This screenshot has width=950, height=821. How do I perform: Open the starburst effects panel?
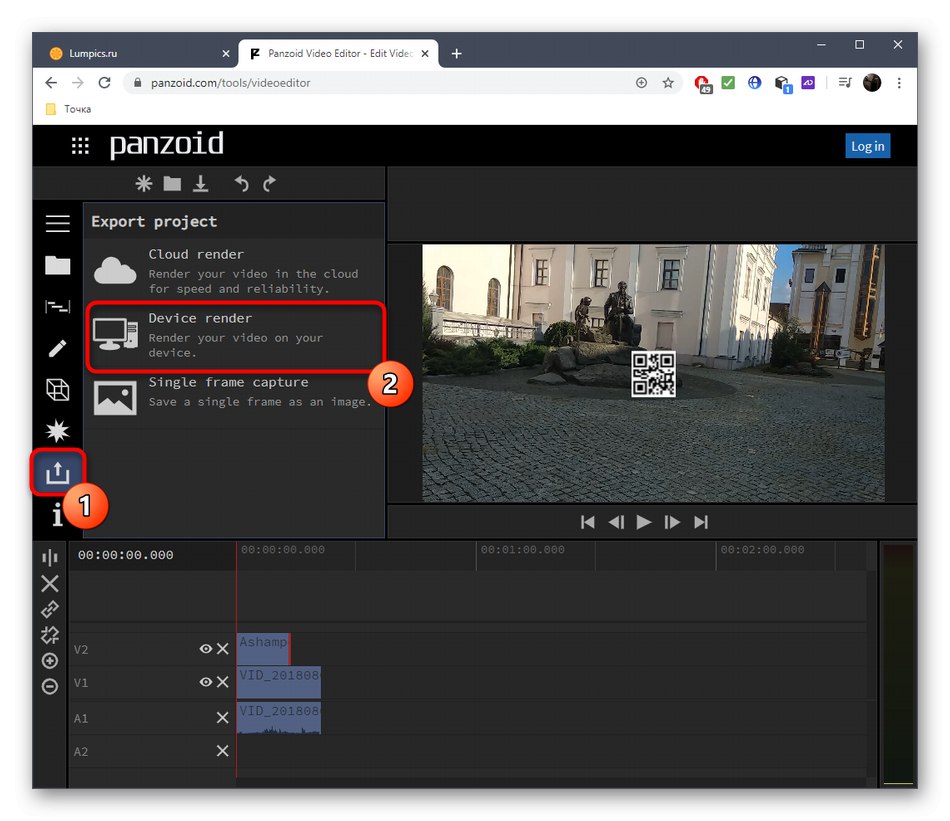[57, 431]
